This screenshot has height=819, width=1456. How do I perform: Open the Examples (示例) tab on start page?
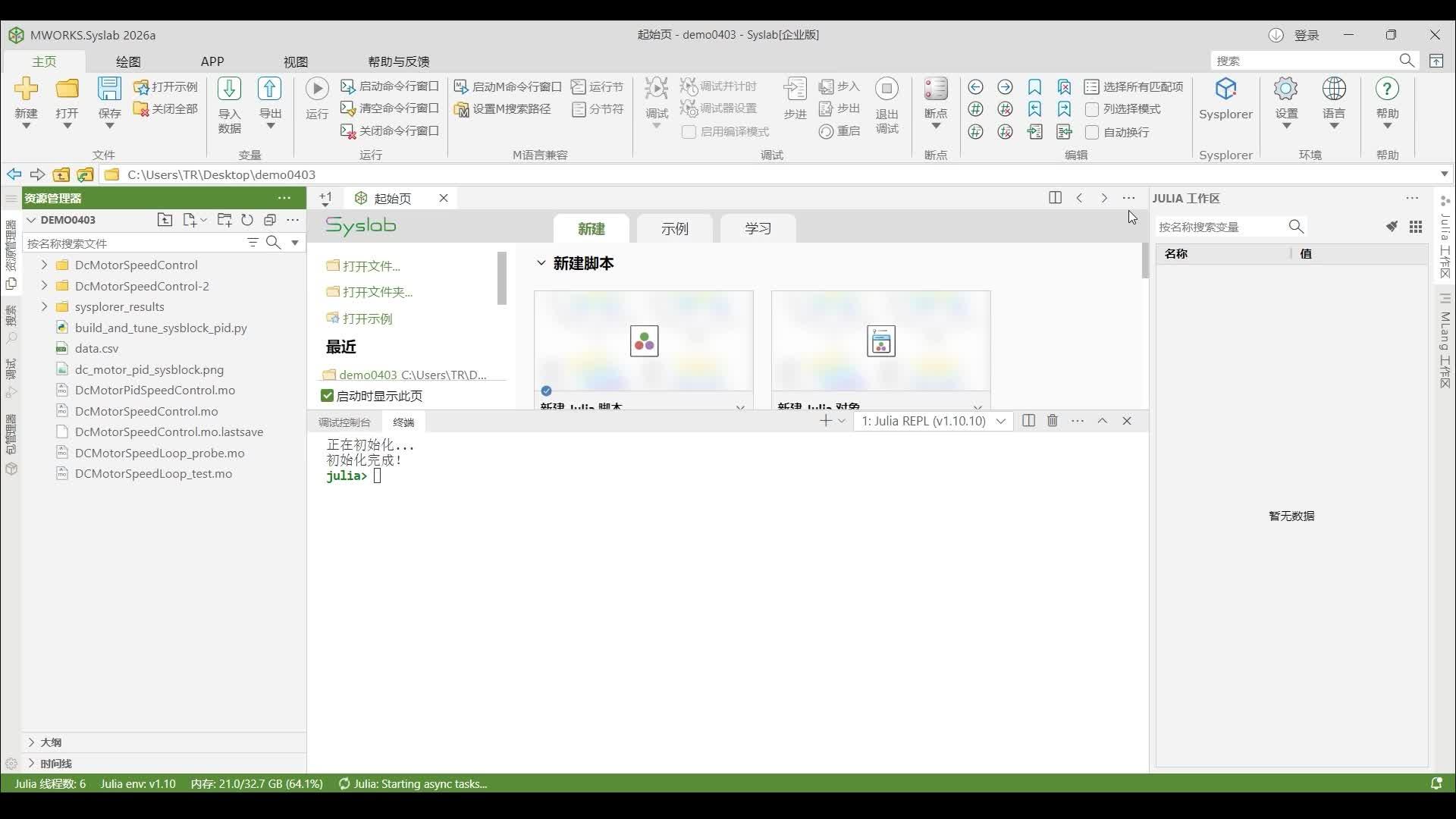tap(674, 228)
